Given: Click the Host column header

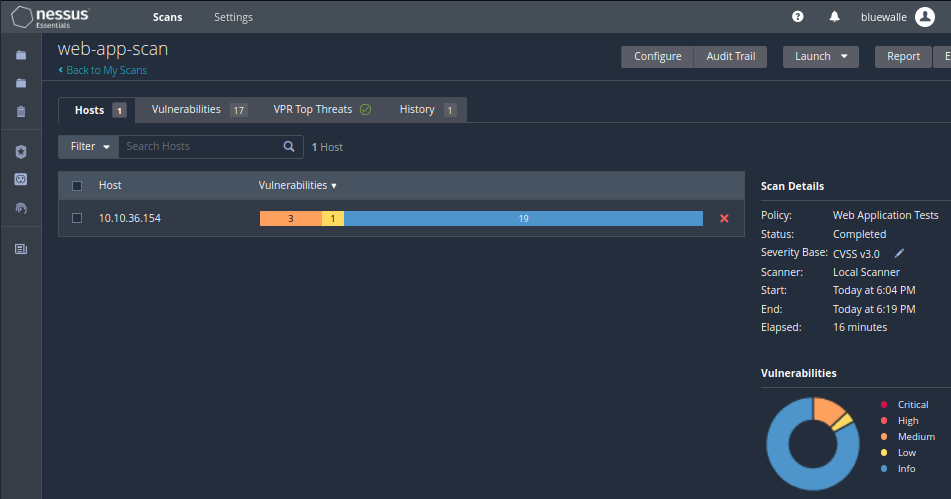Looking at the screenshot, I should click(x=110, y=185).
